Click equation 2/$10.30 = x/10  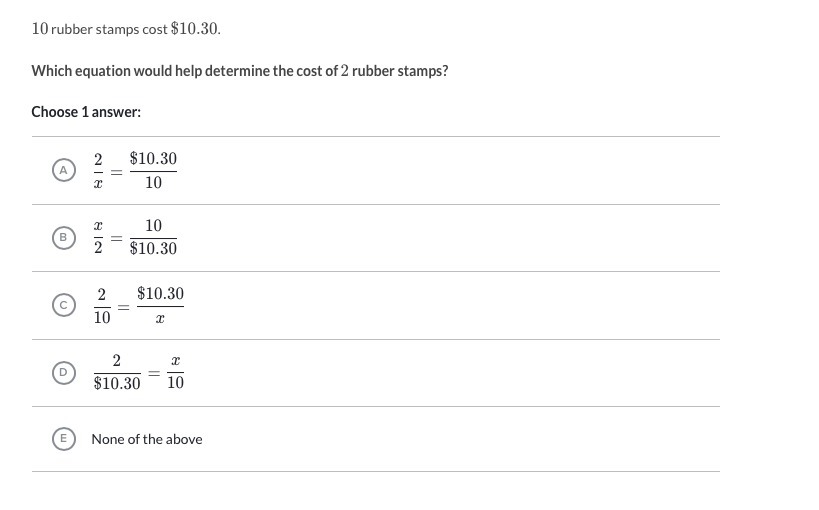click(139, 372)
